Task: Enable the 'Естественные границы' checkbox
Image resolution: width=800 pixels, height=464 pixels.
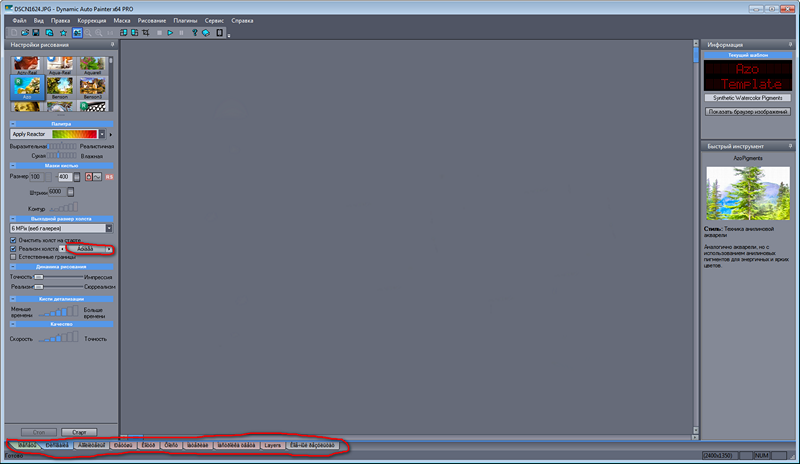Action: [x=13, y=257]
